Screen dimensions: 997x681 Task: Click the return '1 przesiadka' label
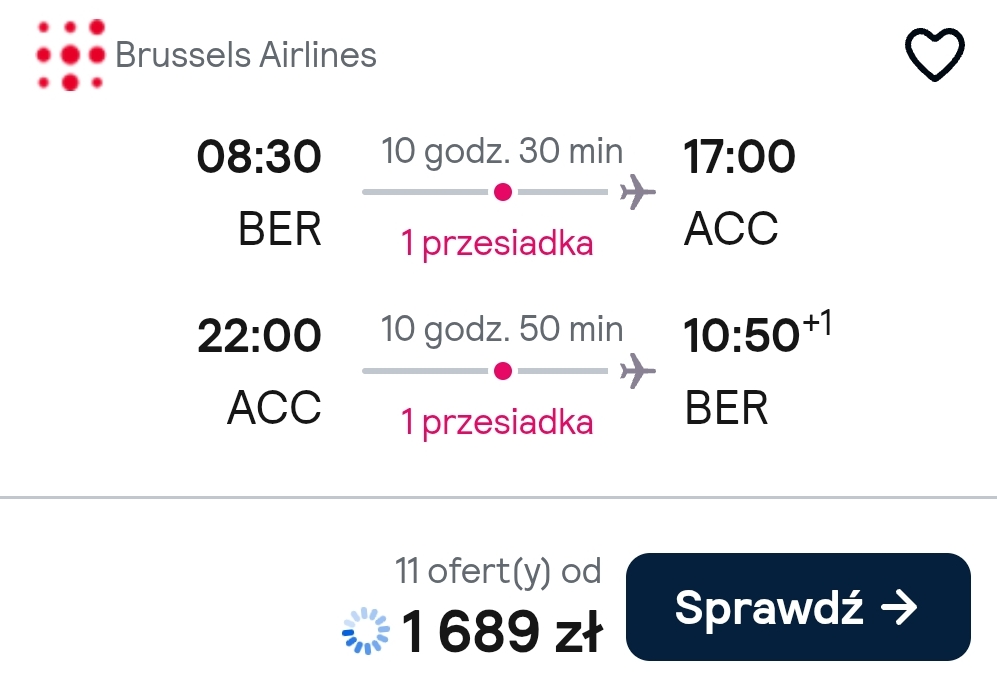pyautogui.click(x=497, y=422)
